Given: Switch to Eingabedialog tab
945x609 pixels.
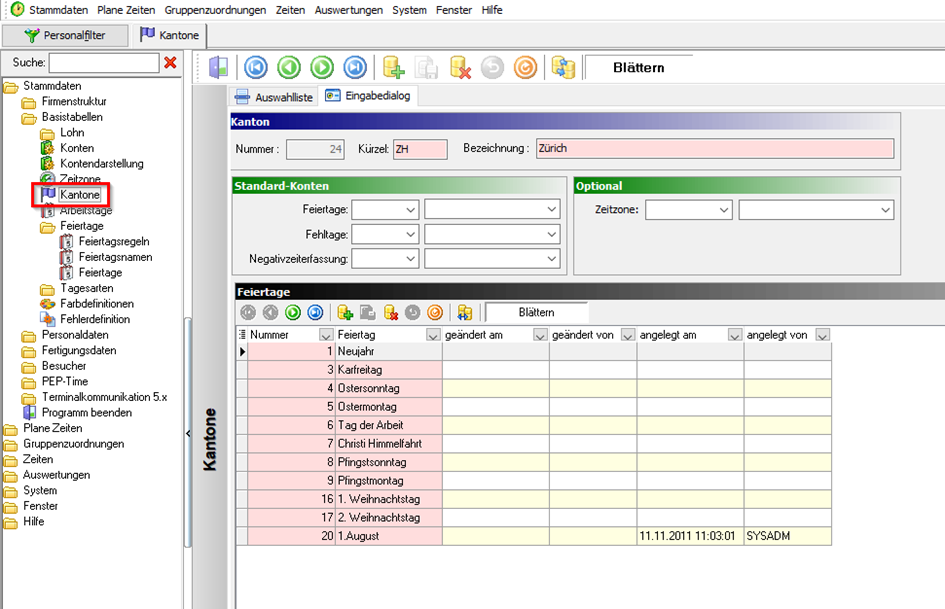Looking at the screenshot, I should (x=368, y=96).
